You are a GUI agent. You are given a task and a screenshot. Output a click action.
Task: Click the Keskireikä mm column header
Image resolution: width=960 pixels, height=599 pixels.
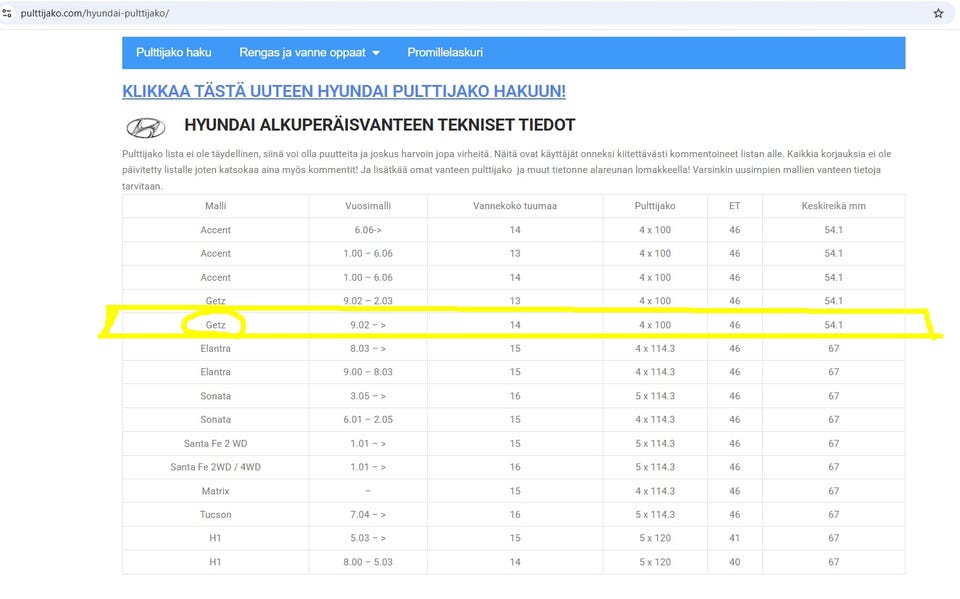click(x=833, y=206)
